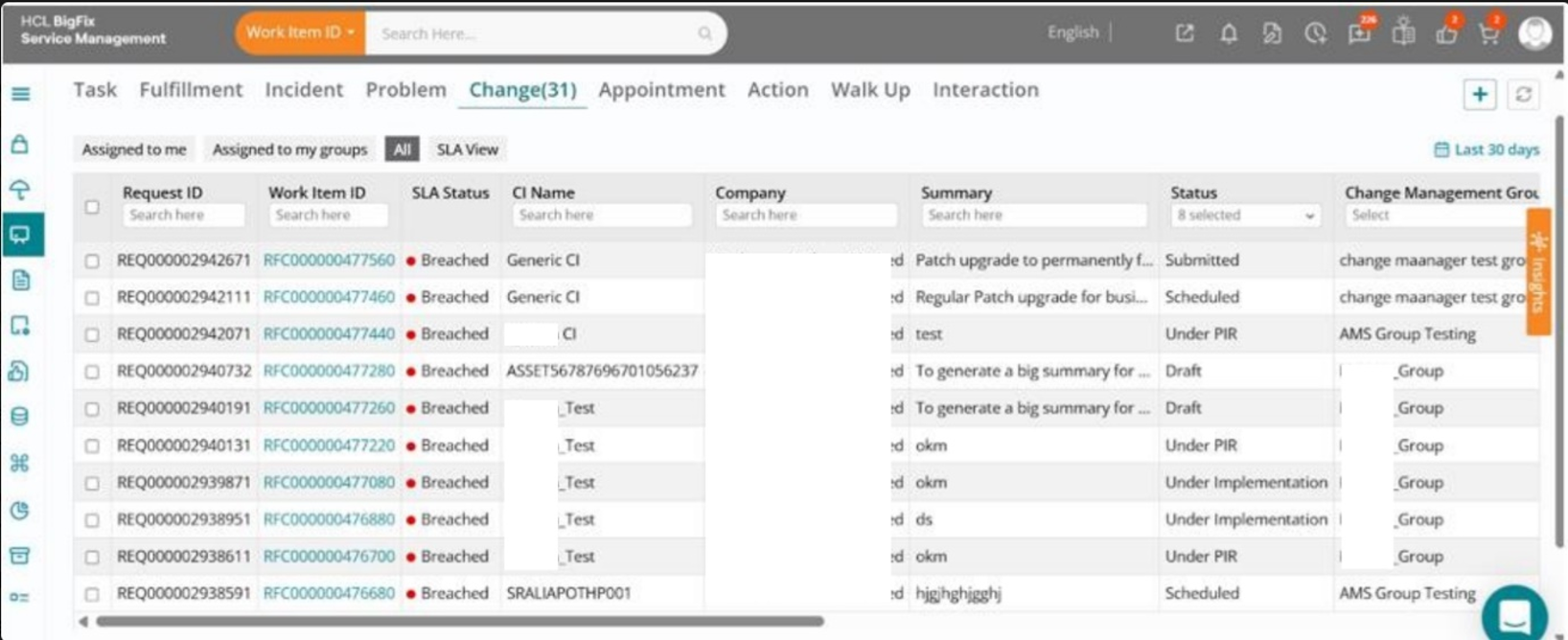
Task: Open the notifications bell icon
Action: [x=1228, y=34]
